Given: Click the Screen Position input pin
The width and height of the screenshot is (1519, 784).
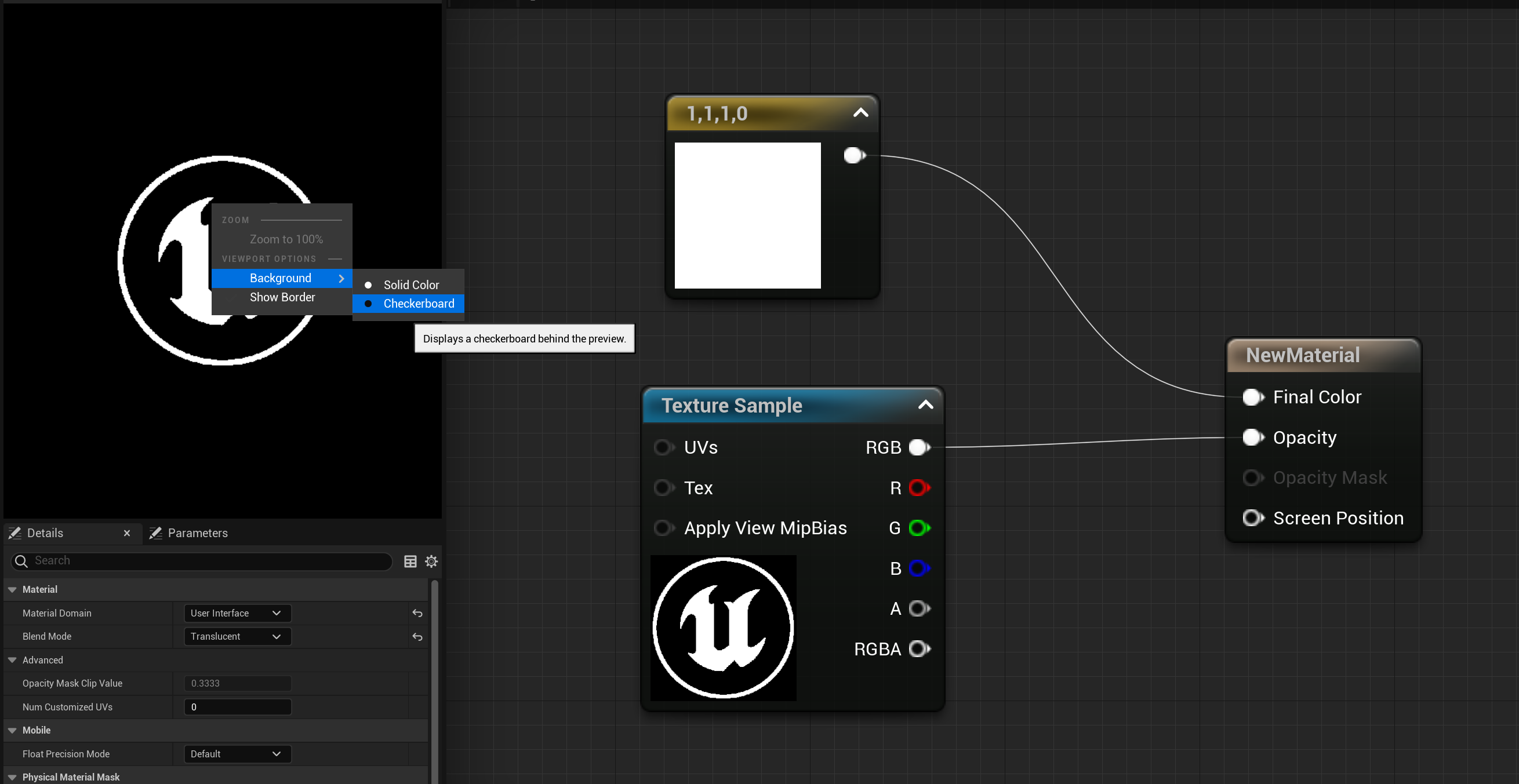Looking at the screenshot, I should [1252, 517].
